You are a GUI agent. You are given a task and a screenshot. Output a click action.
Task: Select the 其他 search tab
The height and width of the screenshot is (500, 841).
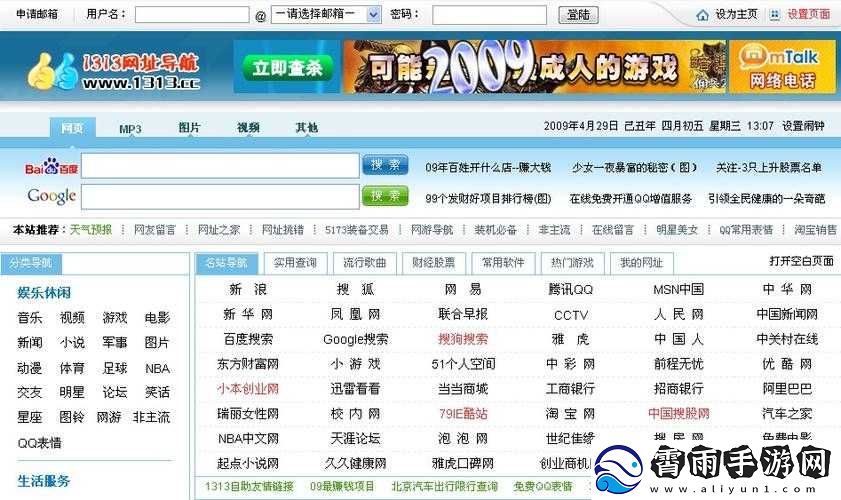click(x=306, y=128)
